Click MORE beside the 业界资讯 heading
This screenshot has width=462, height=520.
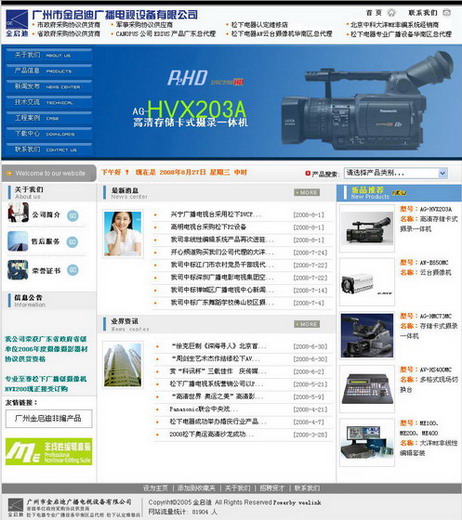(307, 324)
